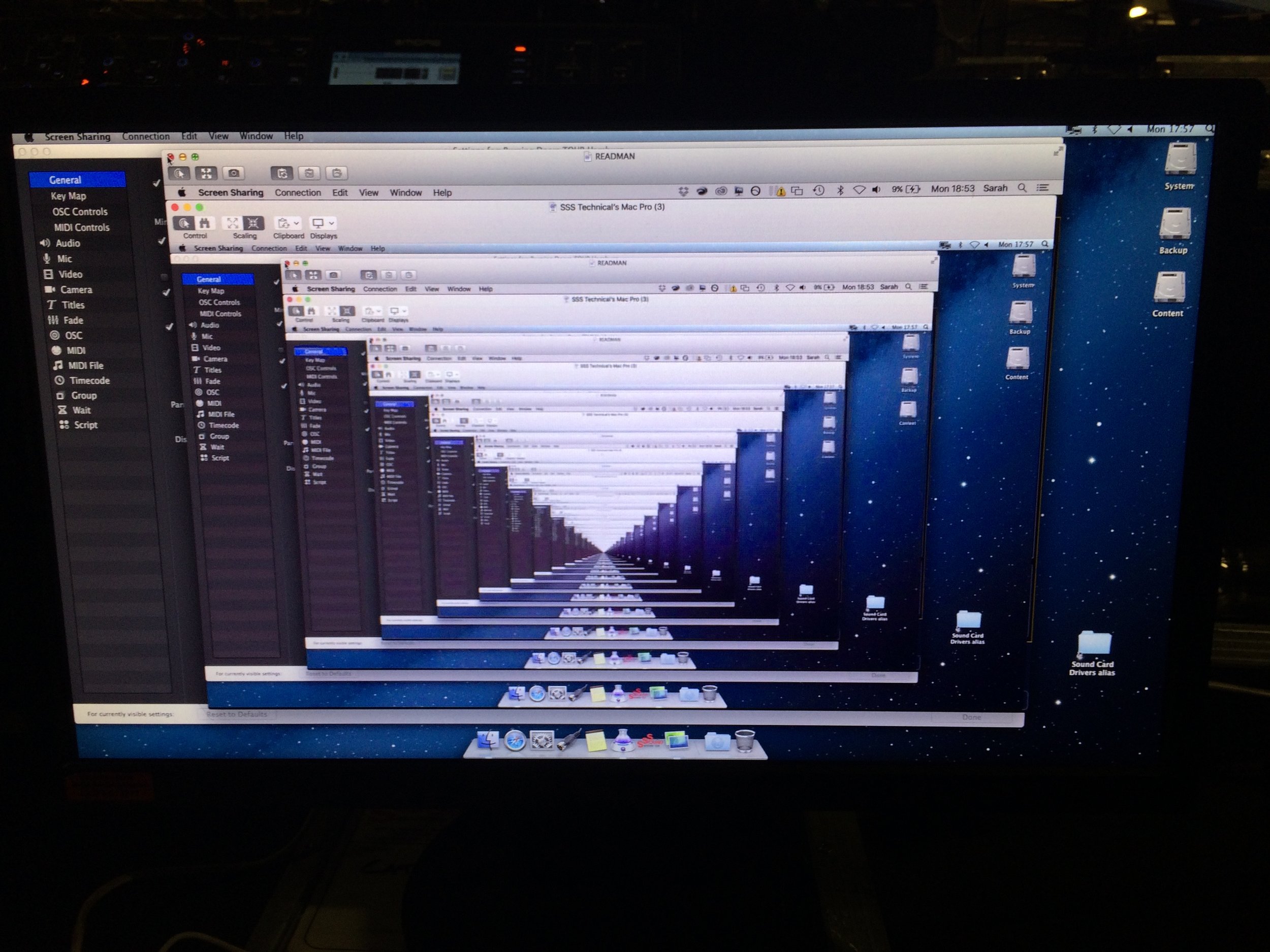Enable unchecked box beside Video in outermost settings
The image size is (1270, 952).
[x=164, y=277]
